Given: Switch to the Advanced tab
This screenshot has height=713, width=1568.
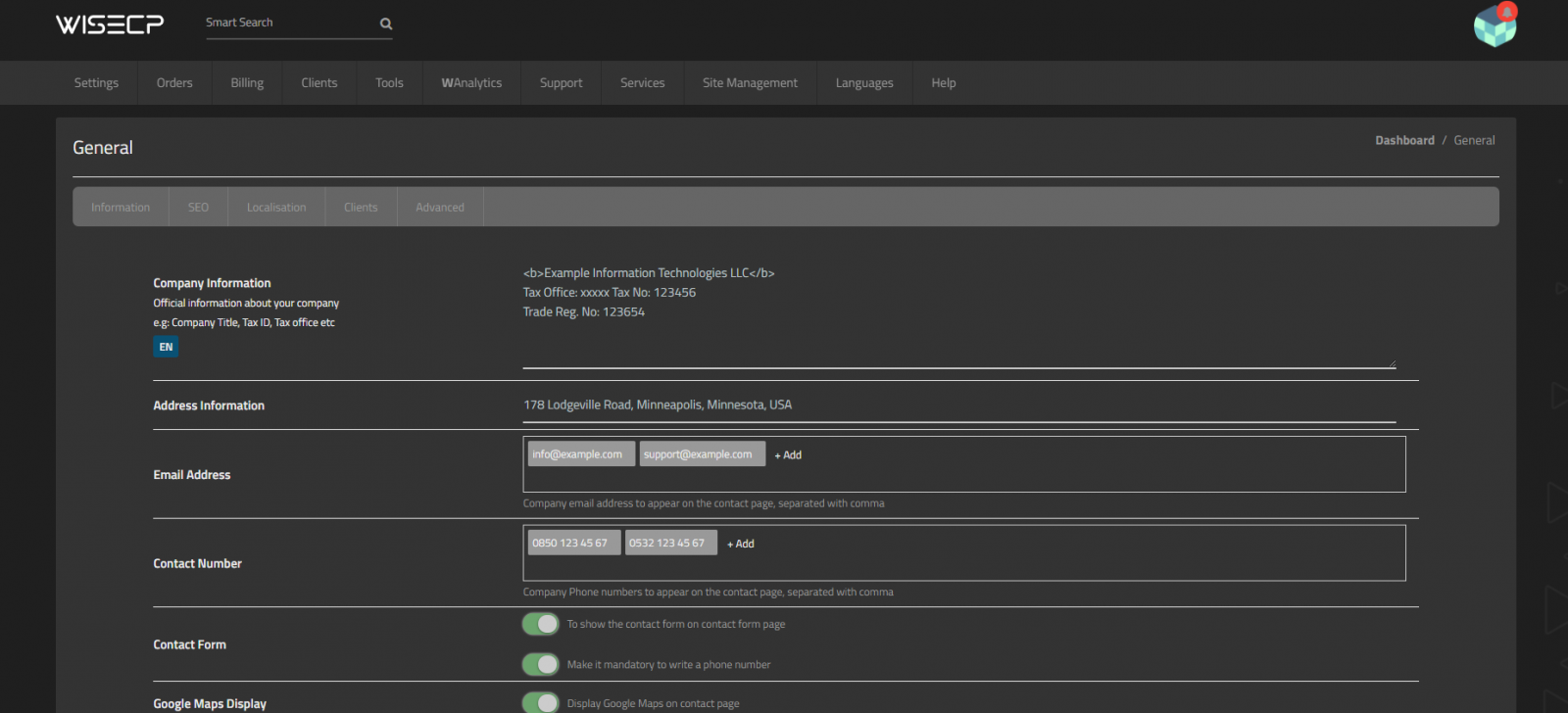Looking at the screenshot, I should click(x=440, y=208).
